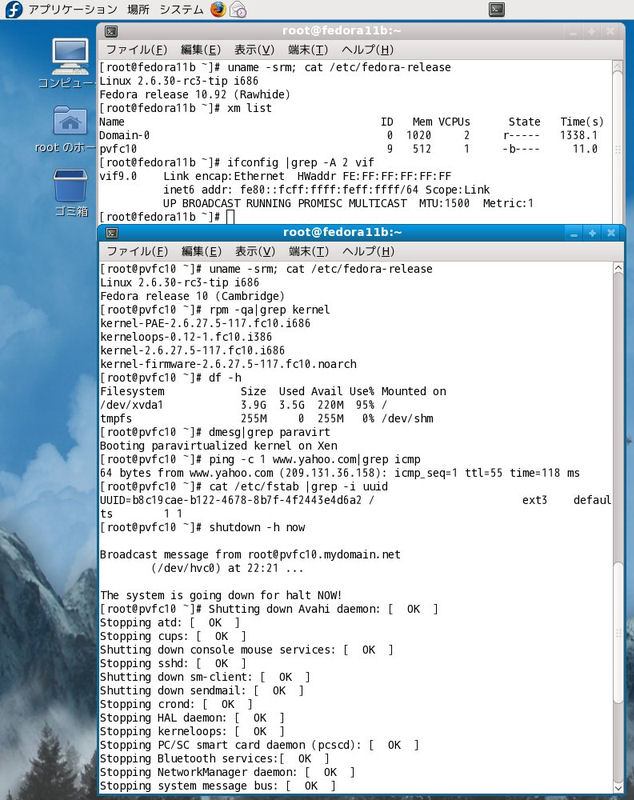
Task: Click 'kerneloops-0.12-1.fc10.i386' line
Action: coord(186,337)
